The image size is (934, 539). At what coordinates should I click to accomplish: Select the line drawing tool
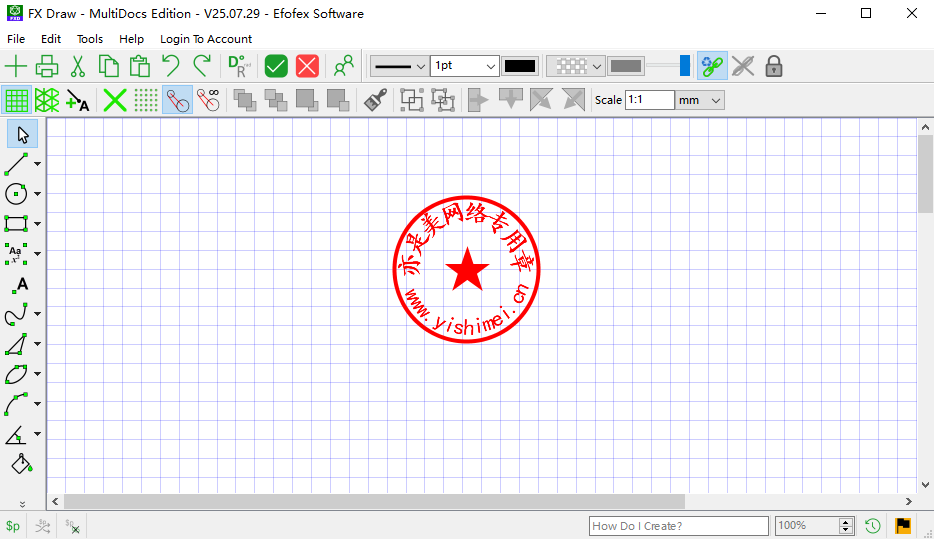tap(16, 164)
